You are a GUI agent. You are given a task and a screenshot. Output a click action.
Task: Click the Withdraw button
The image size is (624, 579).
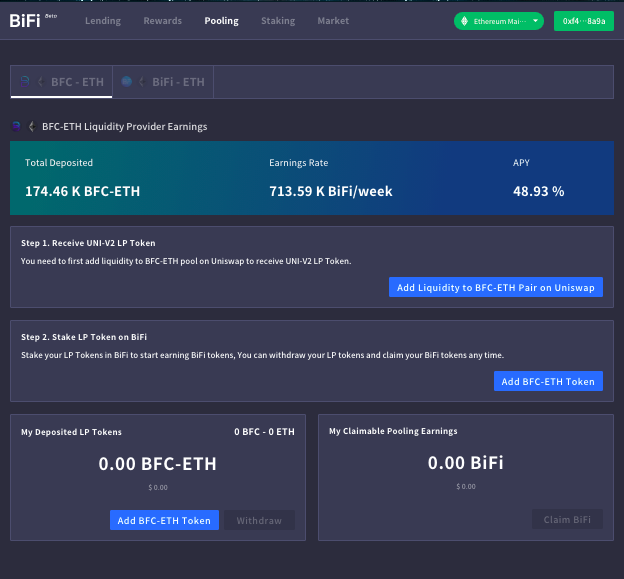[x=259, y=520]
